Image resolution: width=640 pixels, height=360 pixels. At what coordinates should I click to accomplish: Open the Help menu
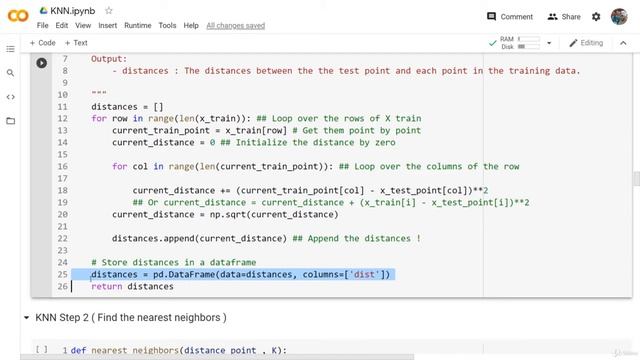click(x=191, y=25)
